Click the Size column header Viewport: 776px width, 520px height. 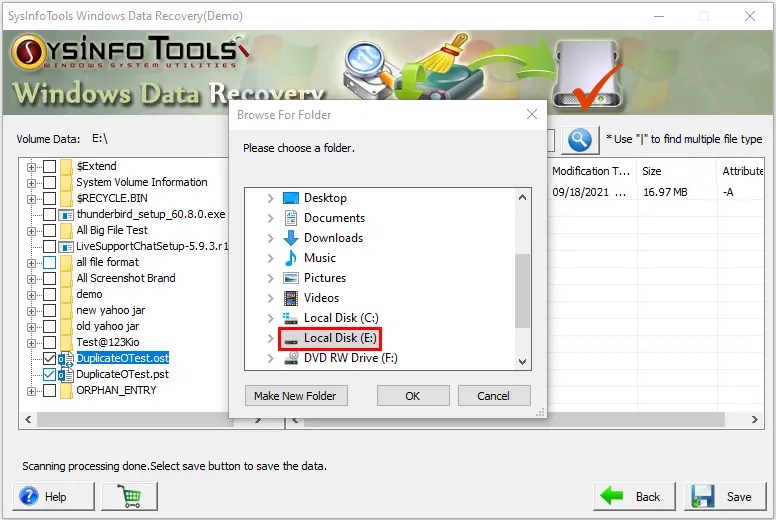pos(676,171)
